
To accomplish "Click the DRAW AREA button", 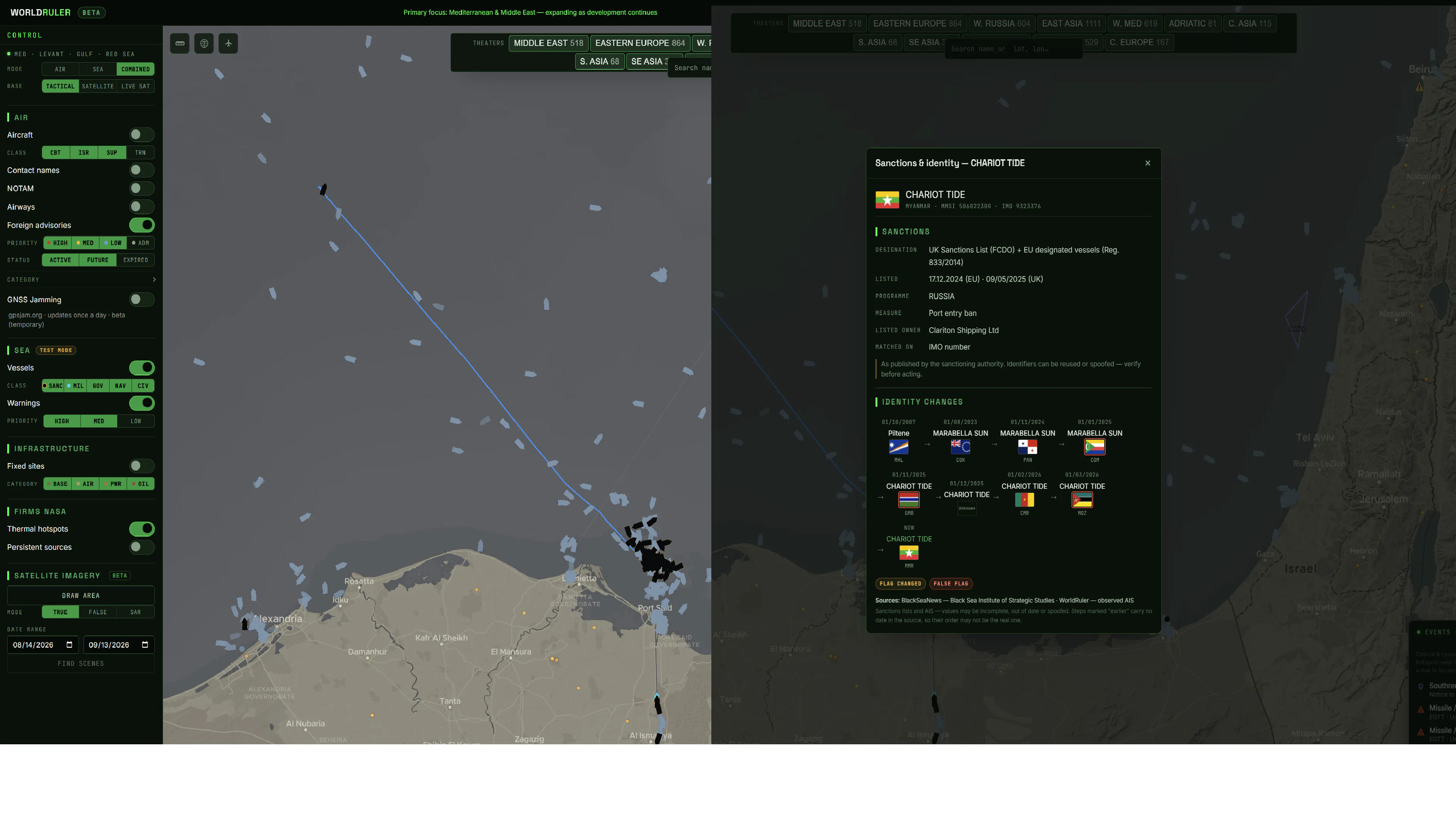I will tap(81, 596).
